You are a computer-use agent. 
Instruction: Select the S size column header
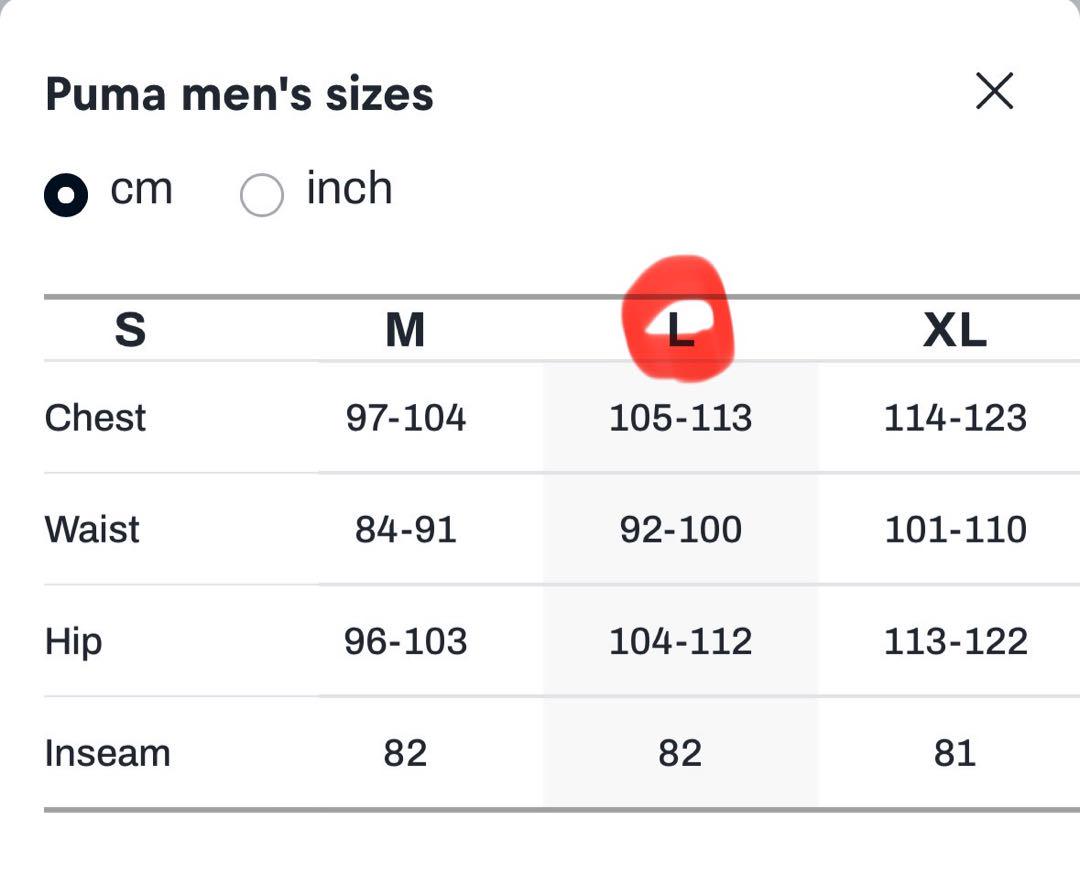tap(130, 329)
